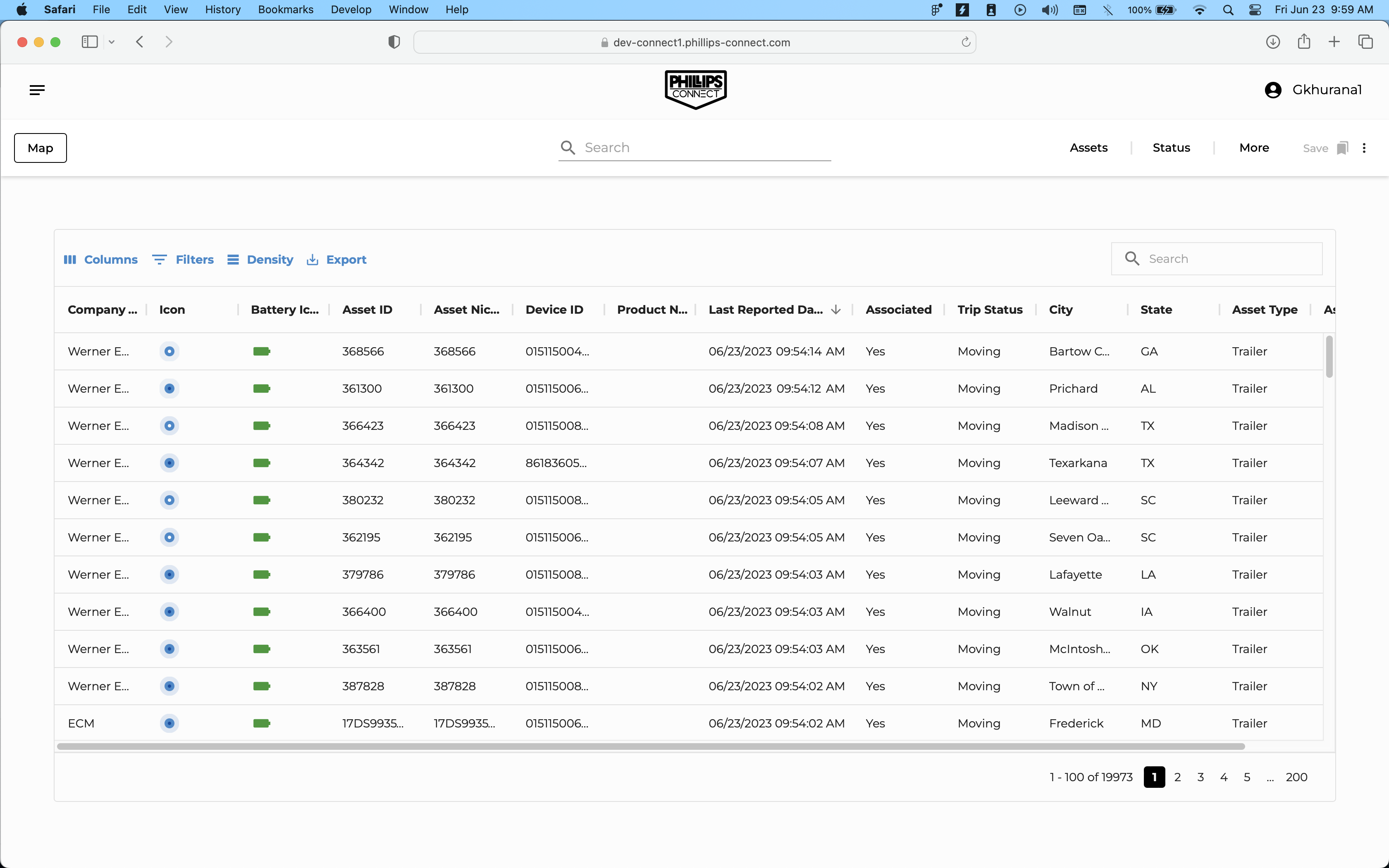Screen dimensions: 1389x868
Task: Go to page 5 of results
Action: click(x=1247, y=777)
